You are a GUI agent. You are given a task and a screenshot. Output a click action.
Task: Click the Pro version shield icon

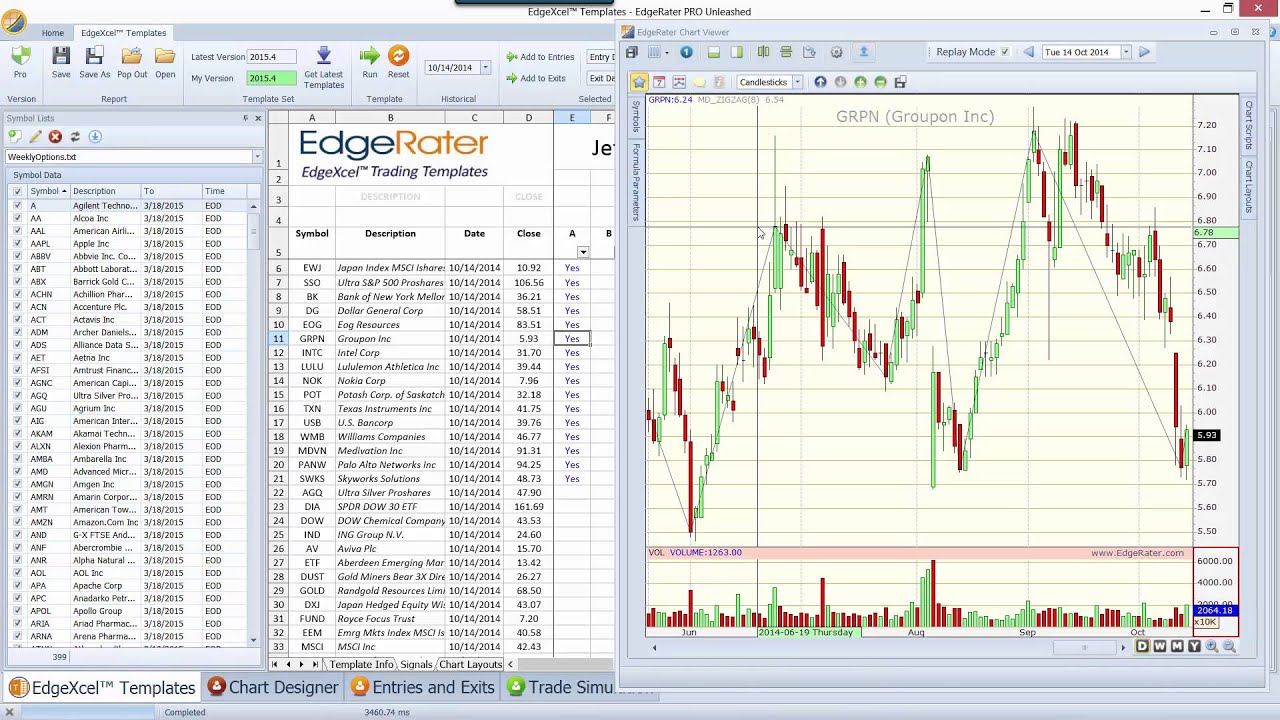coord(19,56)
